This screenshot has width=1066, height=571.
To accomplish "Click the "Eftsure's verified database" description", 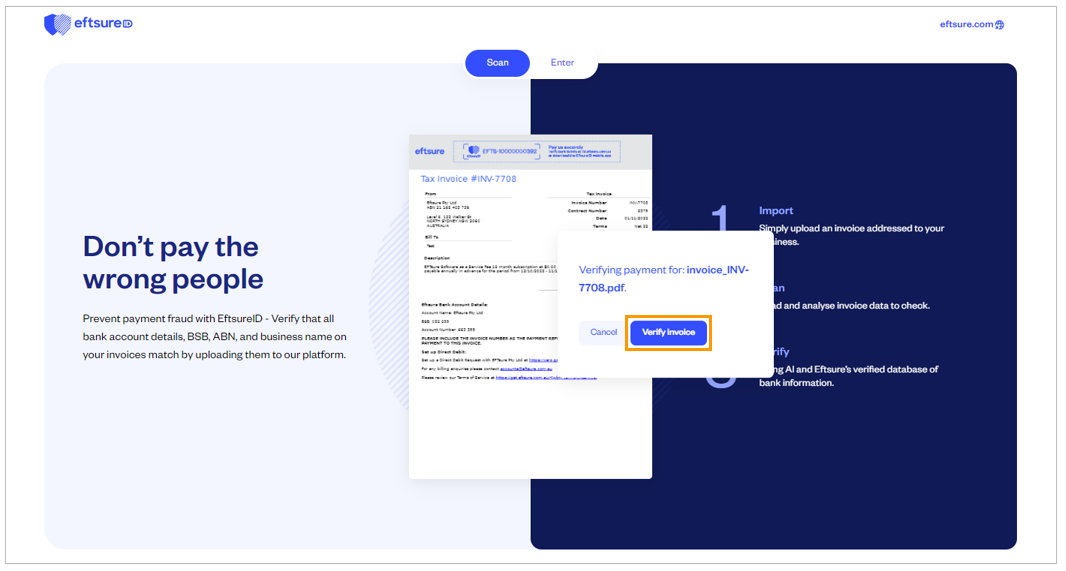I will tap(848, 376).
